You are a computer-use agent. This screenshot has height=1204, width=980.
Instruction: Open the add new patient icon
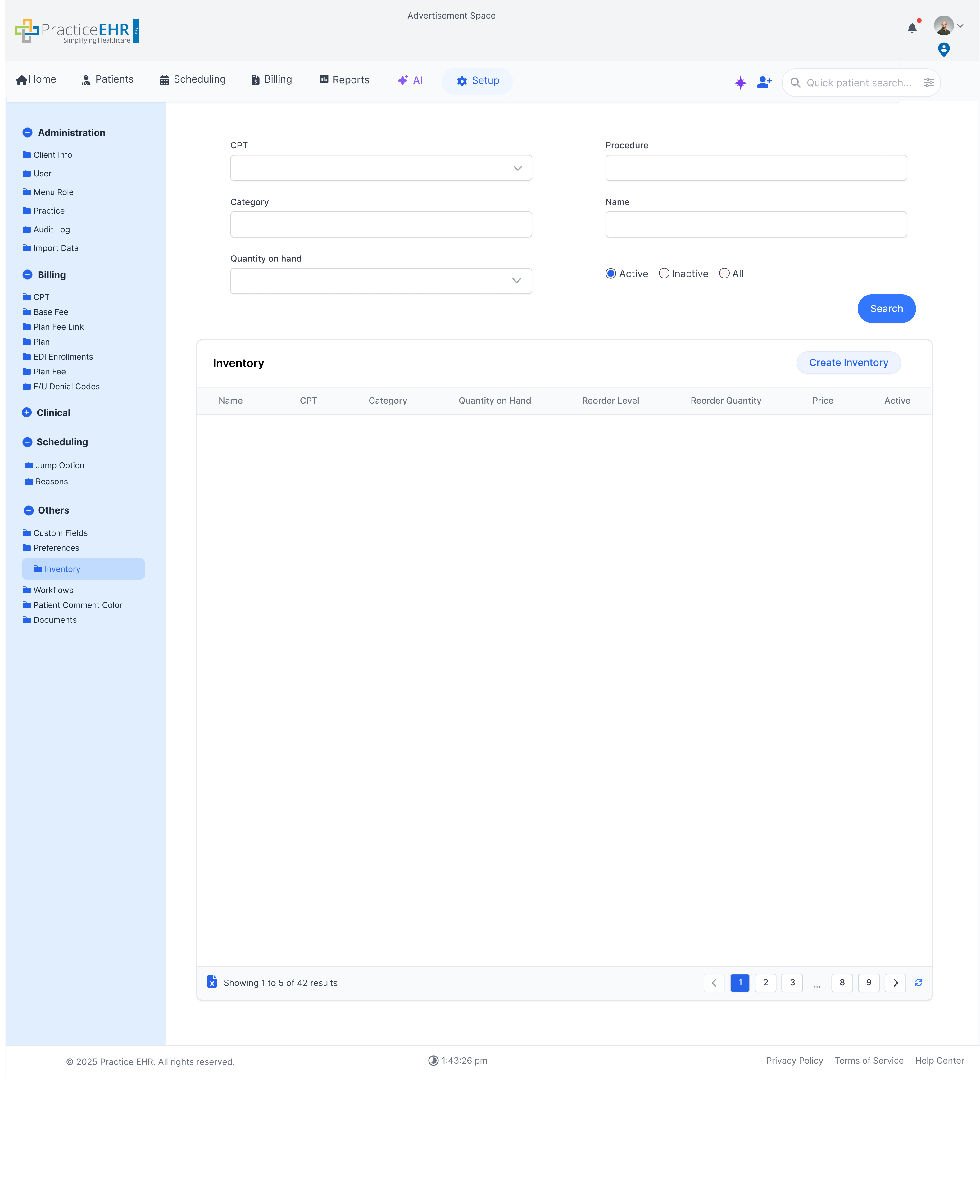[x=764, y=82]
